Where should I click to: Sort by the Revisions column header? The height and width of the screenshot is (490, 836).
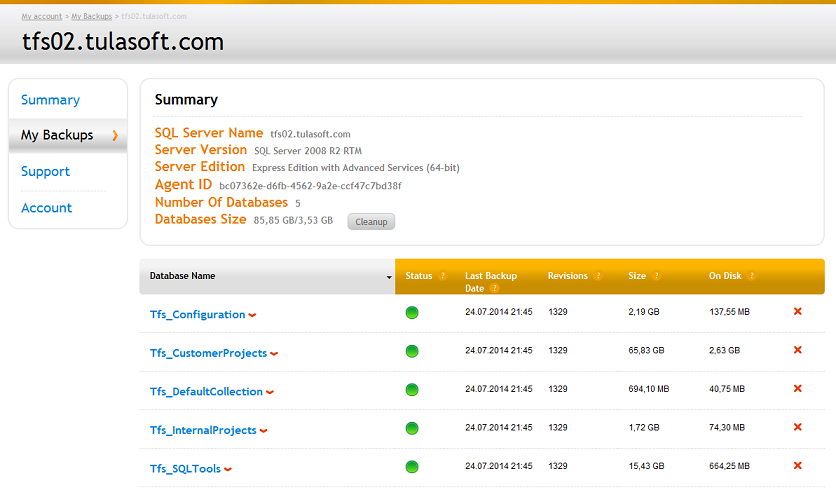tap(567, 276)
